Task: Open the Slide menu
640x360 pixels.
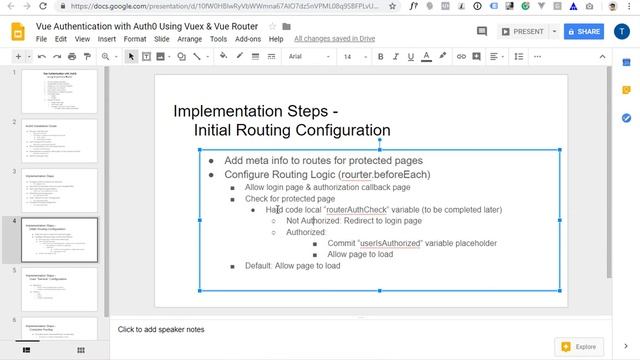Action: point(162,39)
